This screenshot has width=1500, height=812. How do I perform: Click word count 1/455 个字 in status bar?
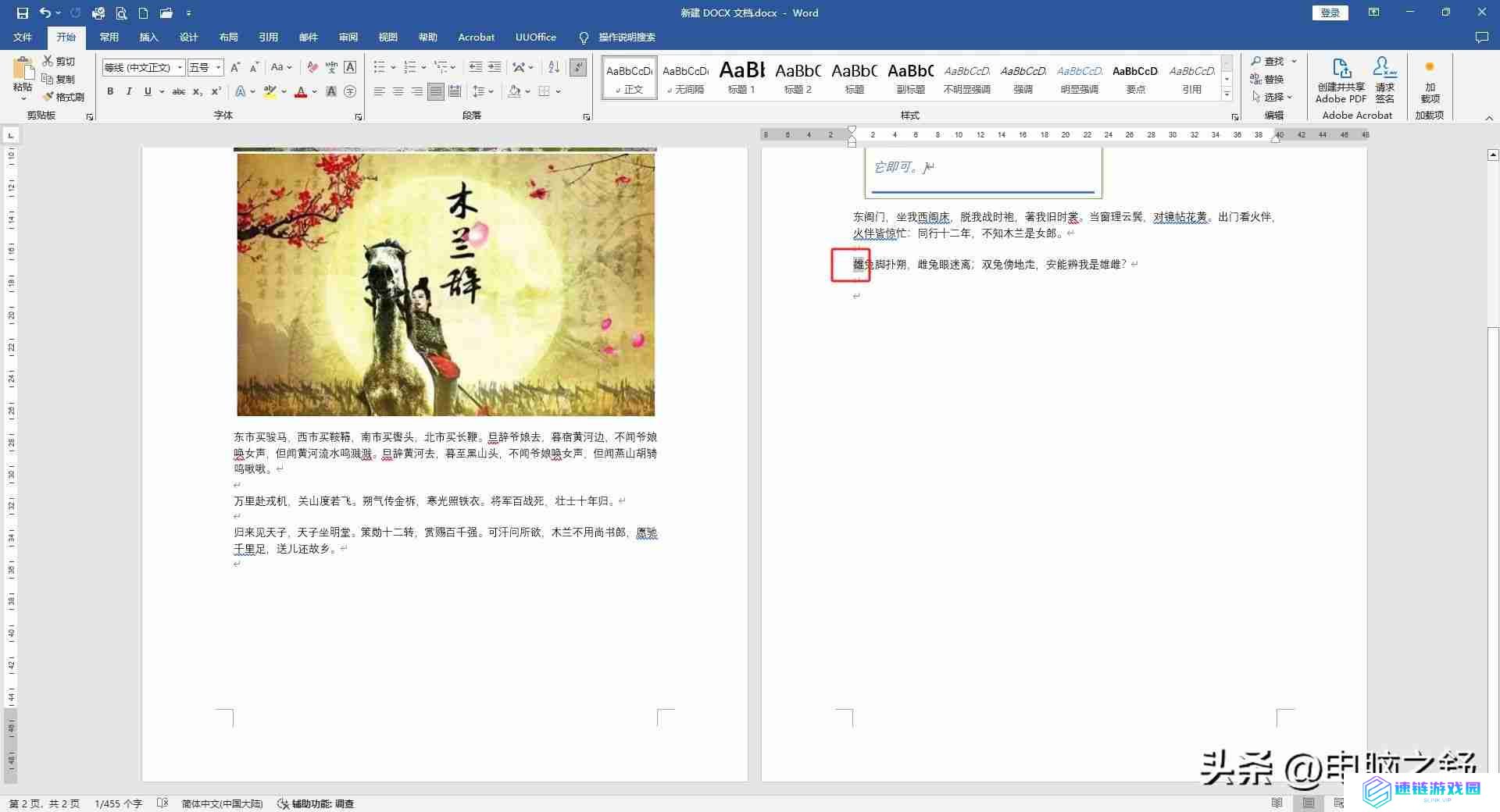click(x=118, y=803)
